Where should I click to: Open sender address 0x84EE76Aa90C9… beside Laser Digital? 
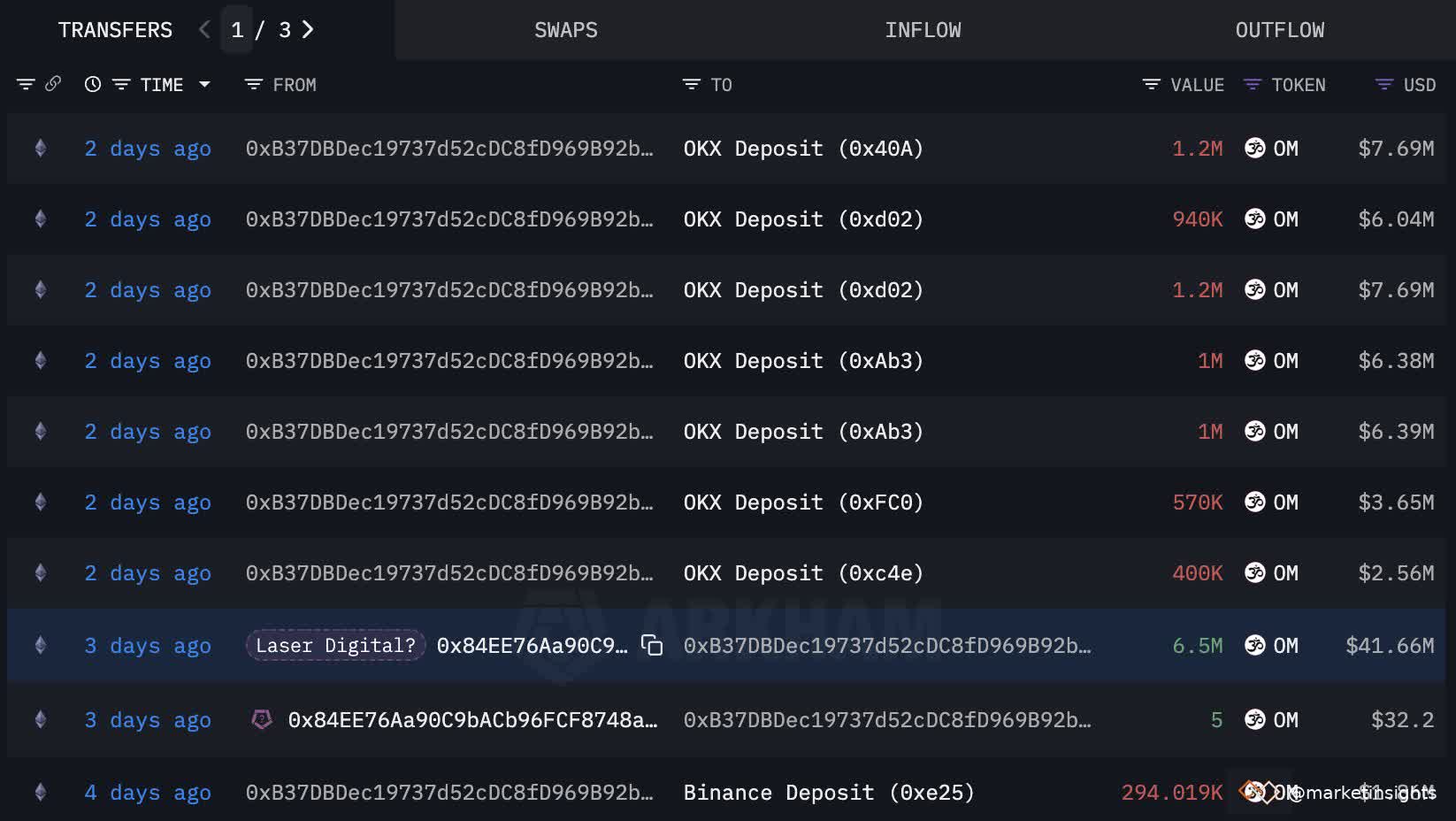[532, 646]
